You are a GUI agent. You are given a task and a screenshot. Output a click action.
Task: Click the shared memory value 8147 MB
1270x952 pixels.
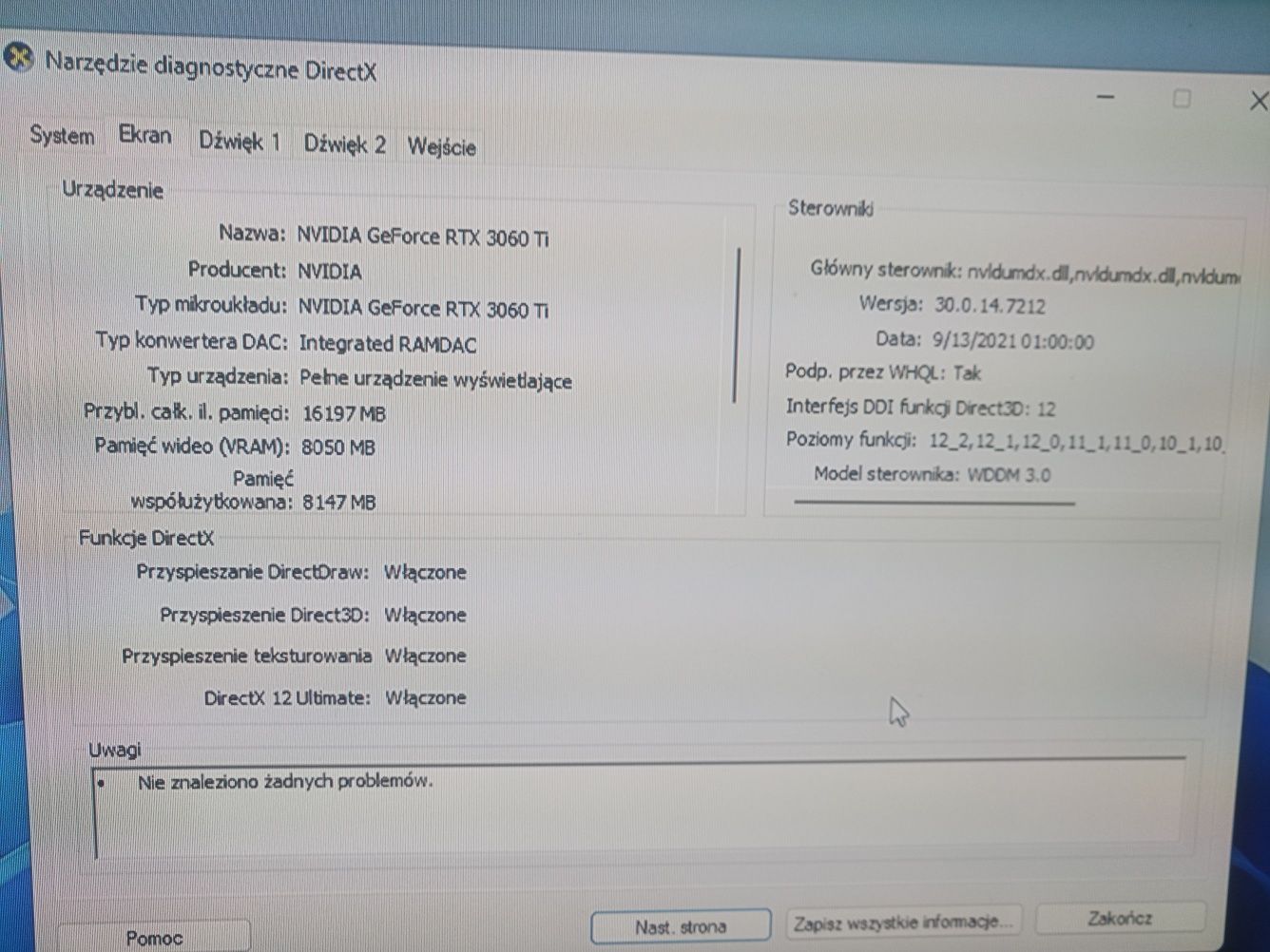(x=339, y=503)
